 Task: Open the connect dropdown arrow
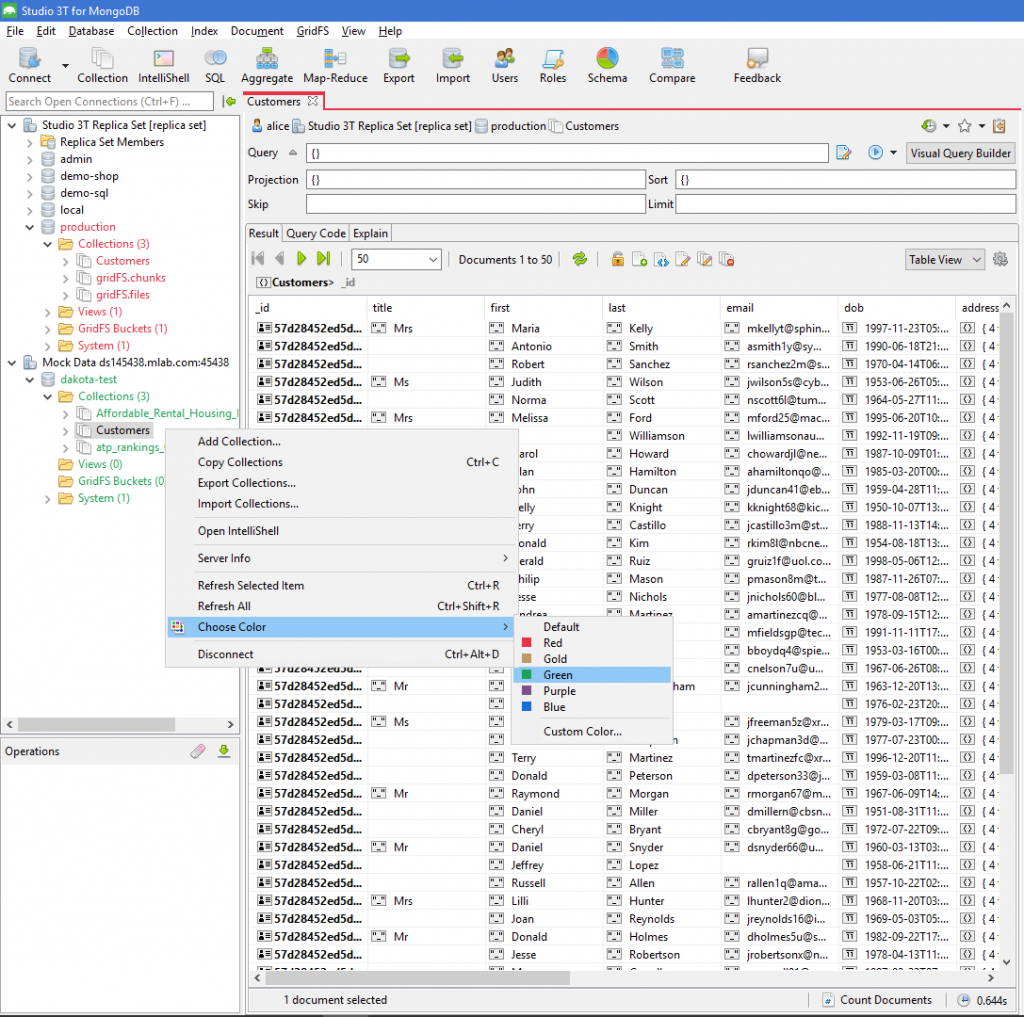point(65,65)
